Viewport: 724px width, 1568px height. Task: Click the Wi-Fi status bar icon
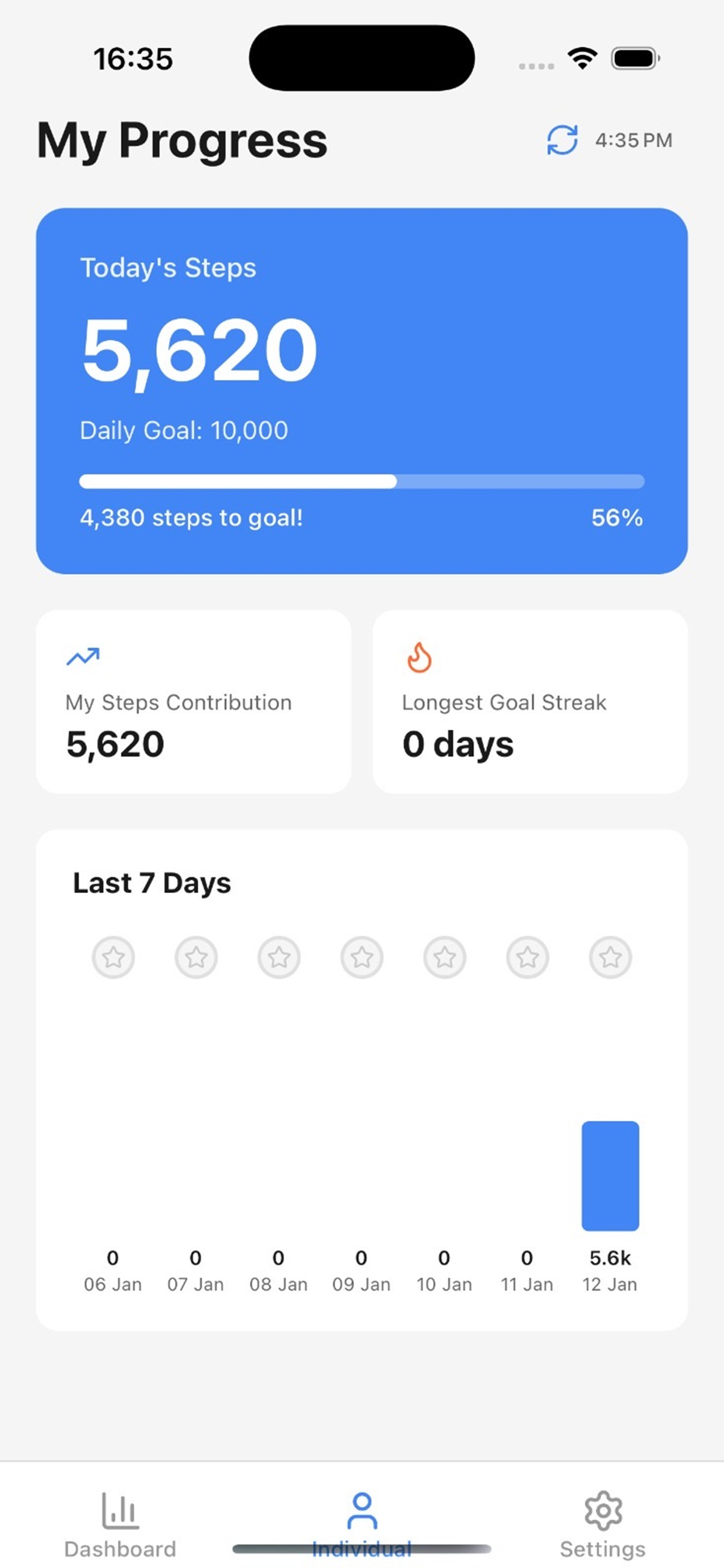coord(582,59)
